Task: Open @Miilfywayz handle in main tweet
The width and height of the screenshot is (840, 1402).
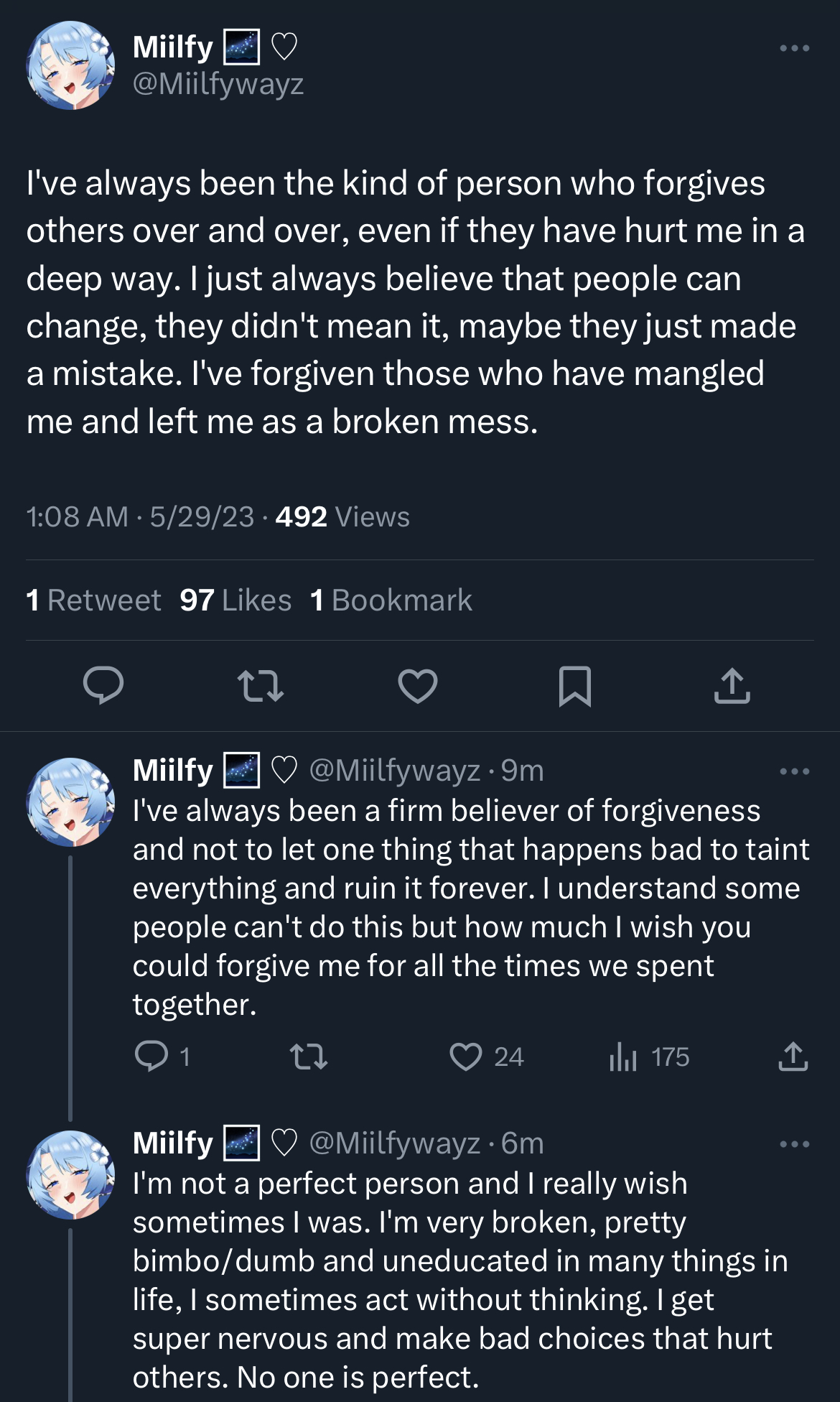Action: pos(218,84)
